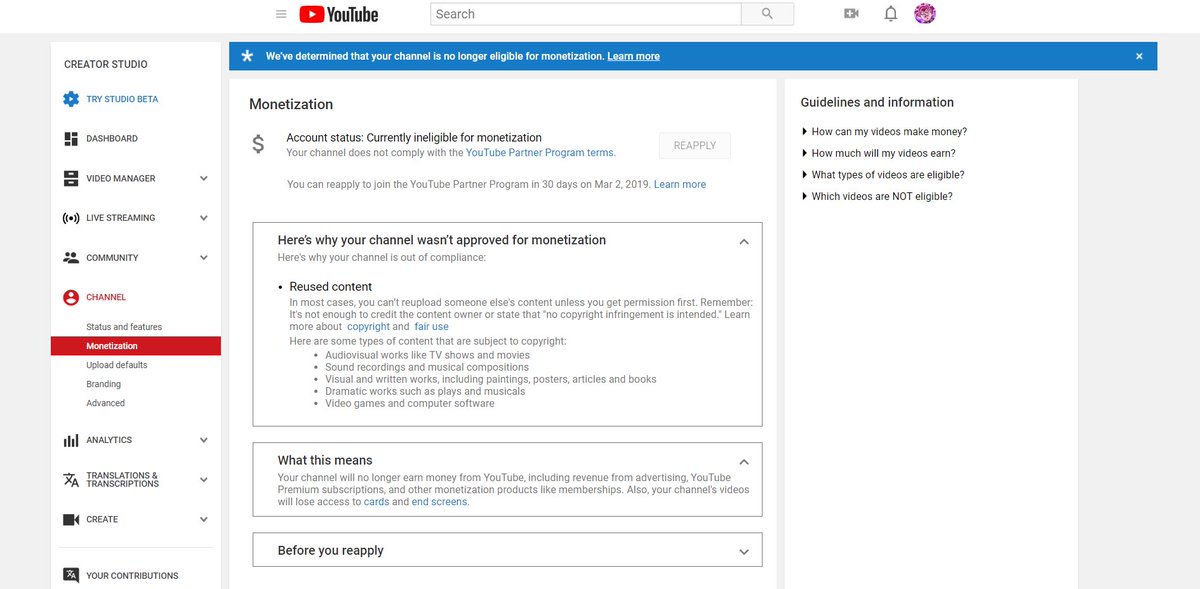Open the notifications bell

[x=890, y=14]
